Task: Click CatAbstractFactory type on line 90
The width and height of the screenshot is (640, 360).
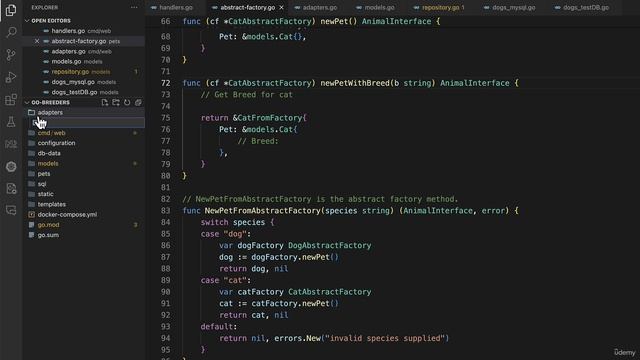Action: point(329,292)
